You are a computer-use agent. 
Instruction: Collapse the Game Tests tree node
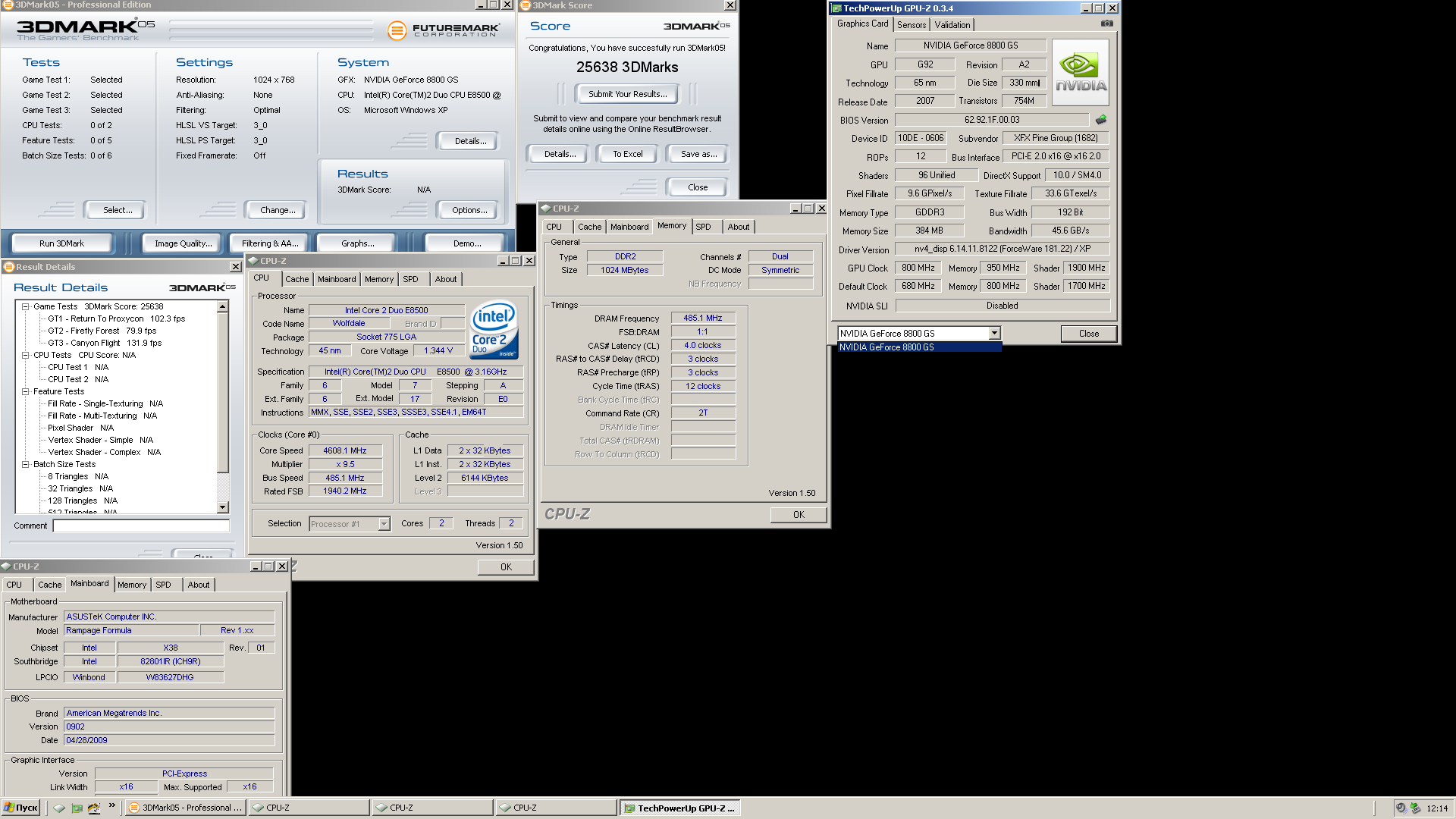[25, 307]
